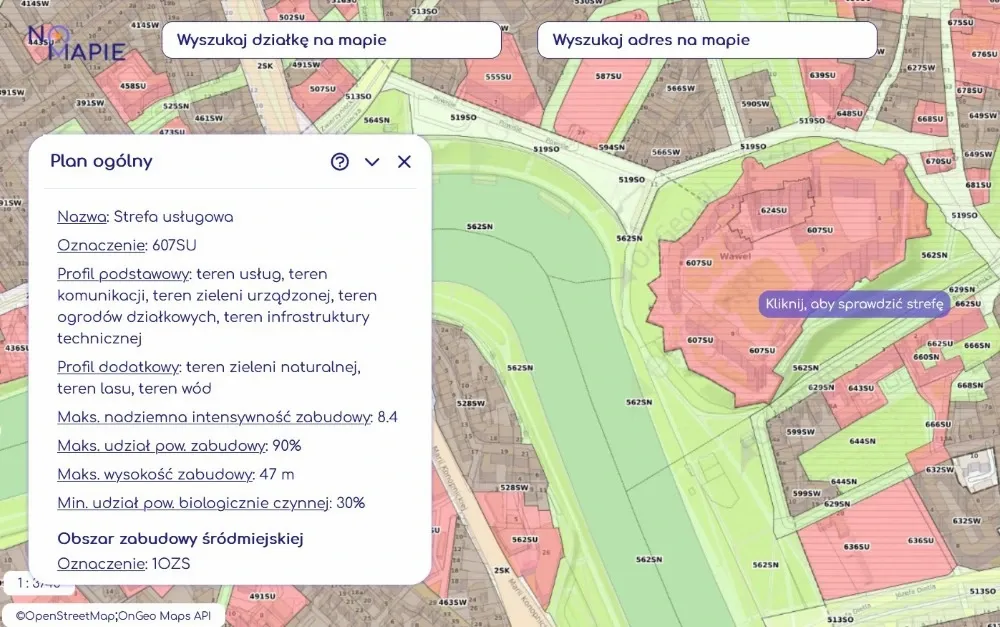The width and height of the screenshot is (1000, 627).
Task: Open the 'Nazwa' definition link
Action: pos(82,217)
